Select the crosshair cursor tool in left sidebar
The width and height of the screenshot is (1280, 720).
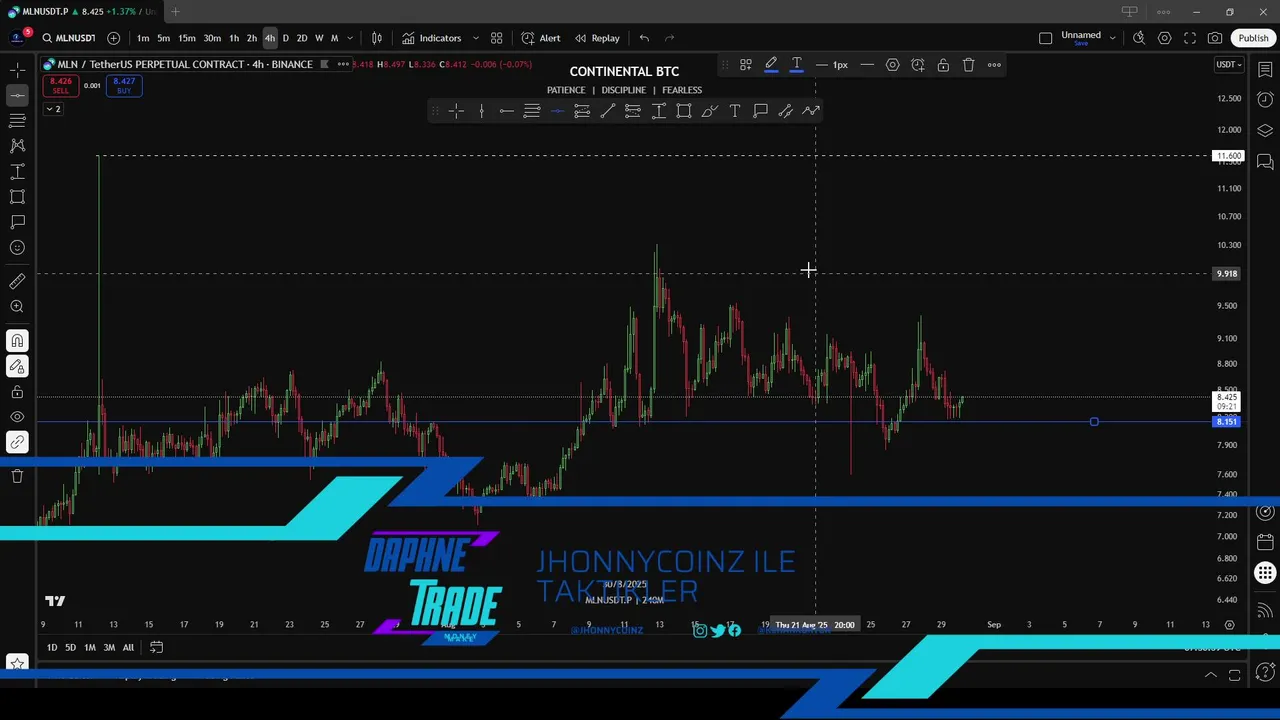[17, 71]
